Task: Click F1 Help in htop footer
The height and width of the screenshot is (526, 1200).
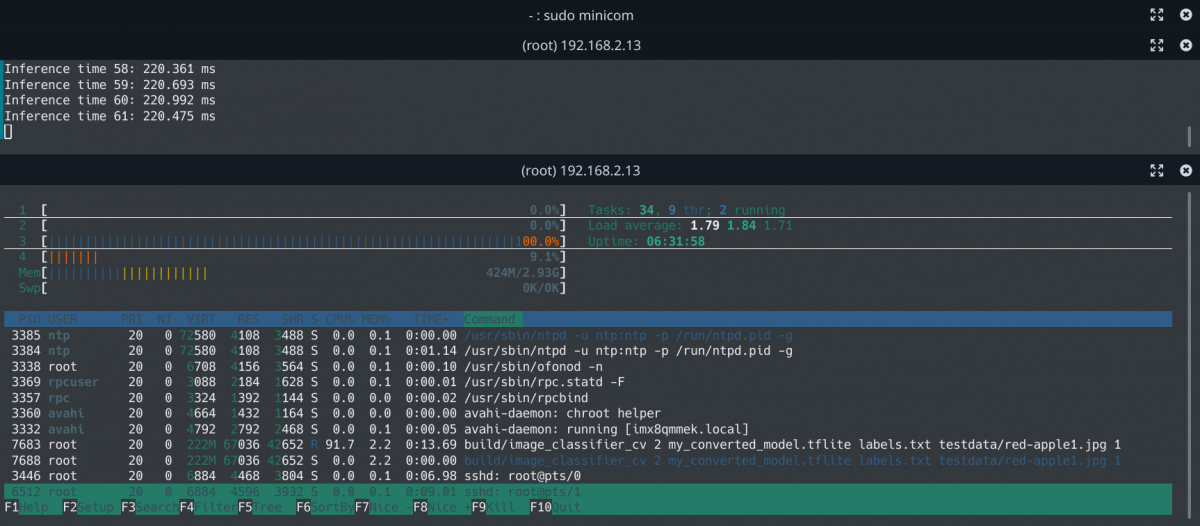Action: (27, 507)
